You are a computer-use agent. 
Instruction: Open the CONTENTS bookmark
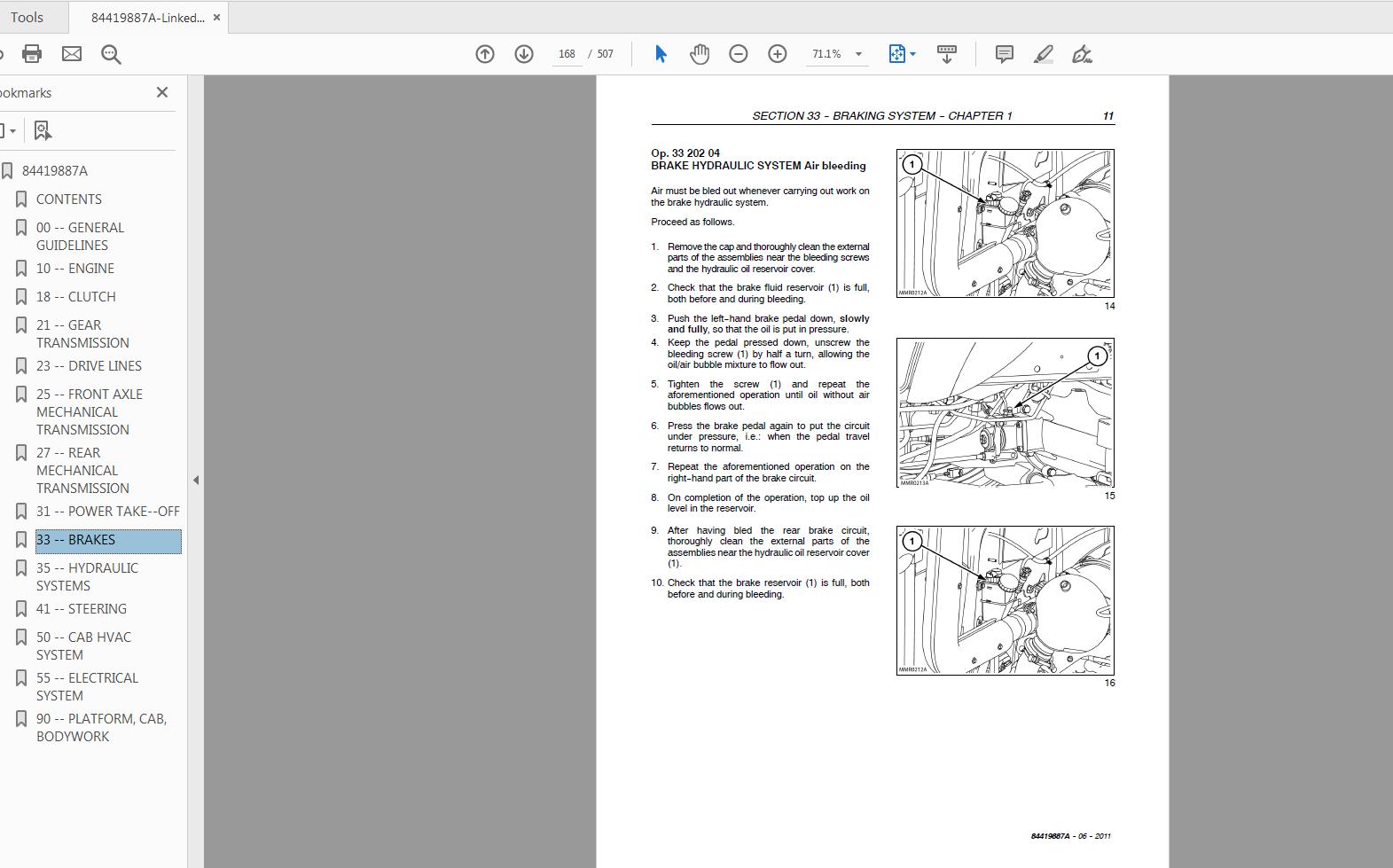click(x=69, y=199)
